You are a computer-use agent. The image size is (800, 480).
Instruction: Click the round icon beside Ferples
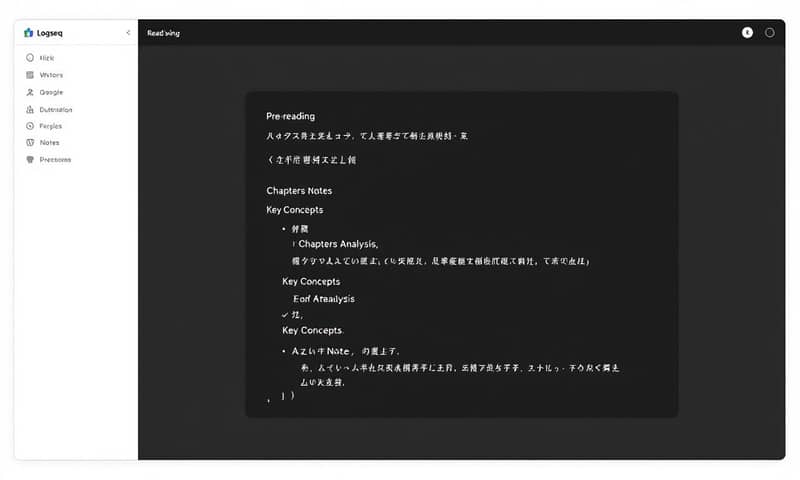(29, 126)
